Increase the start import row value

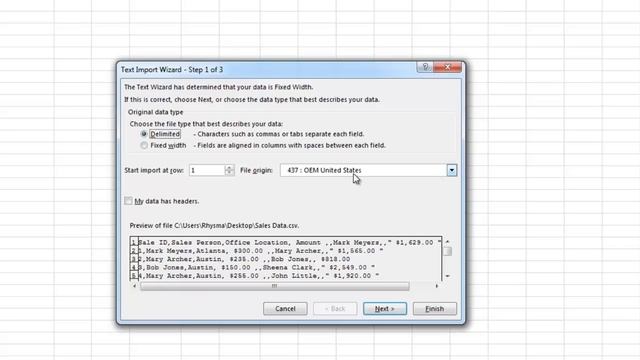pyautogui.click(x=229, y=167)
